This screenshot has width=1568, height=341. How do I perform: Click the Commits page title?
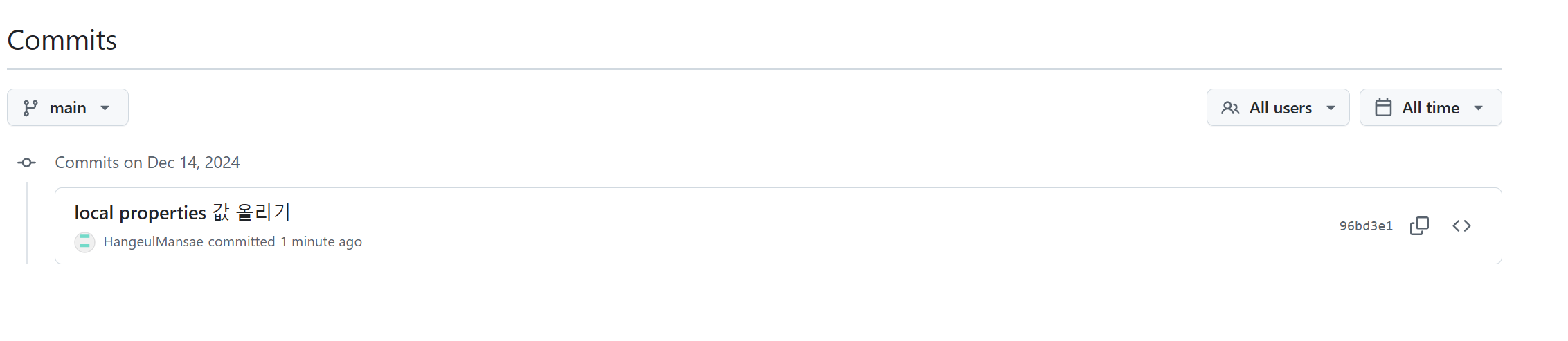[x=62, y=40]
